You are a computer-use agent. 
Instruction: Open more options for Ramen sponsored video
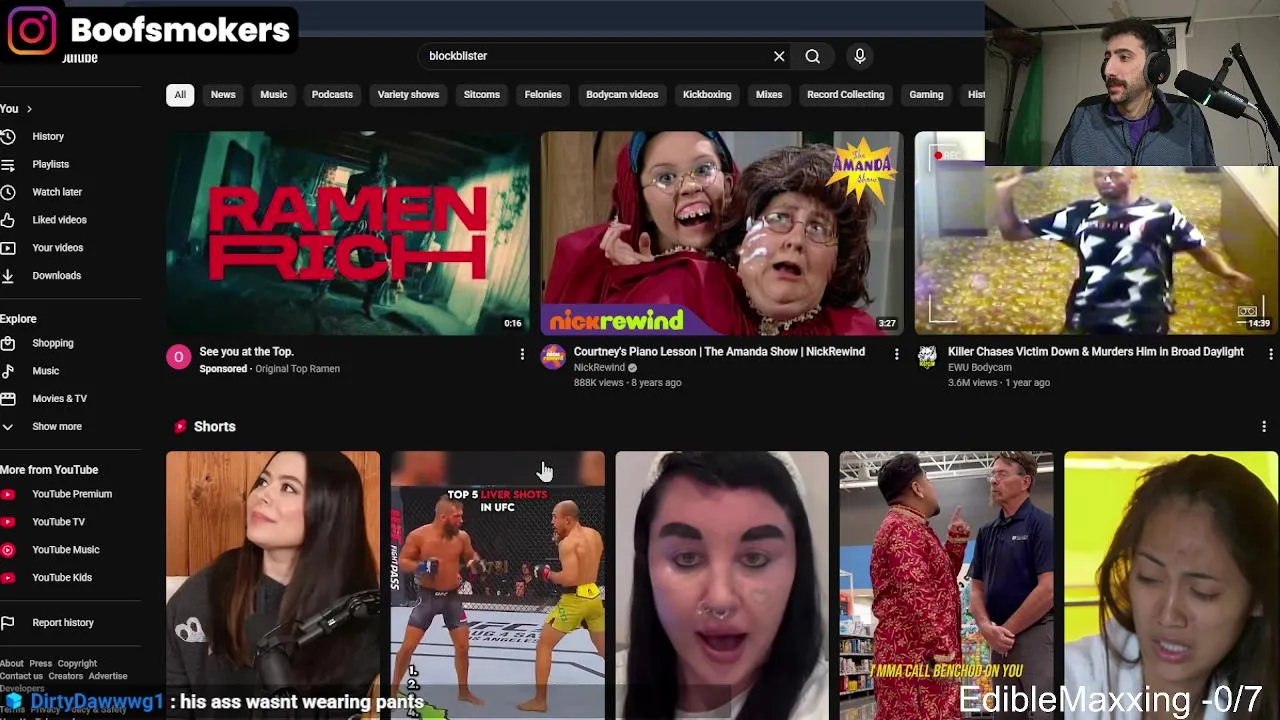tap(521, 354)
